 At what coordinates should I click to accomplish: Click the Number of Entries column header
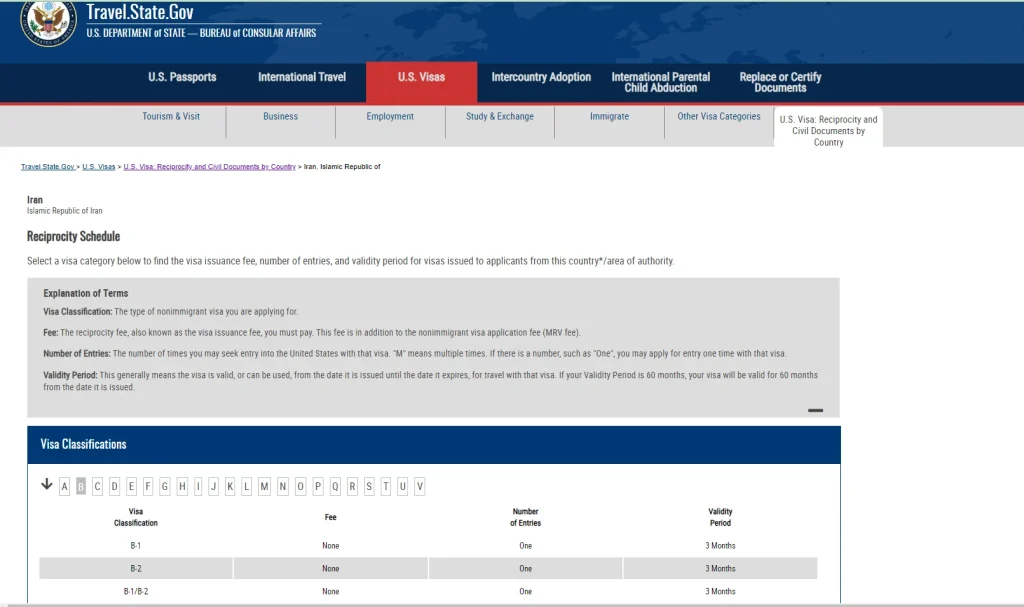point(526,517)
